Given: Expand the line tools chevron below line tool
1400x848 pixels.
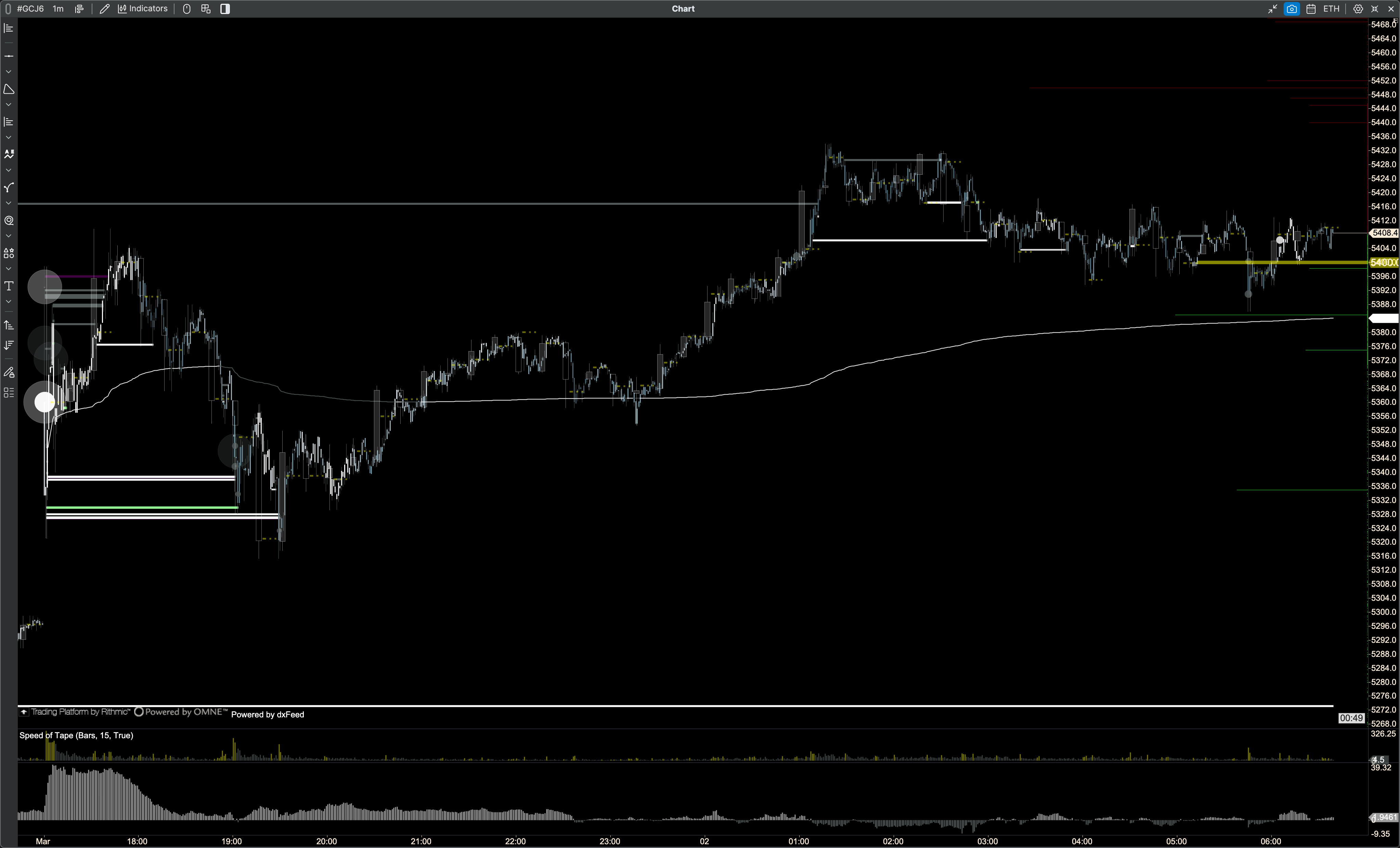Looking at the screenshot, I should [9, 71].
